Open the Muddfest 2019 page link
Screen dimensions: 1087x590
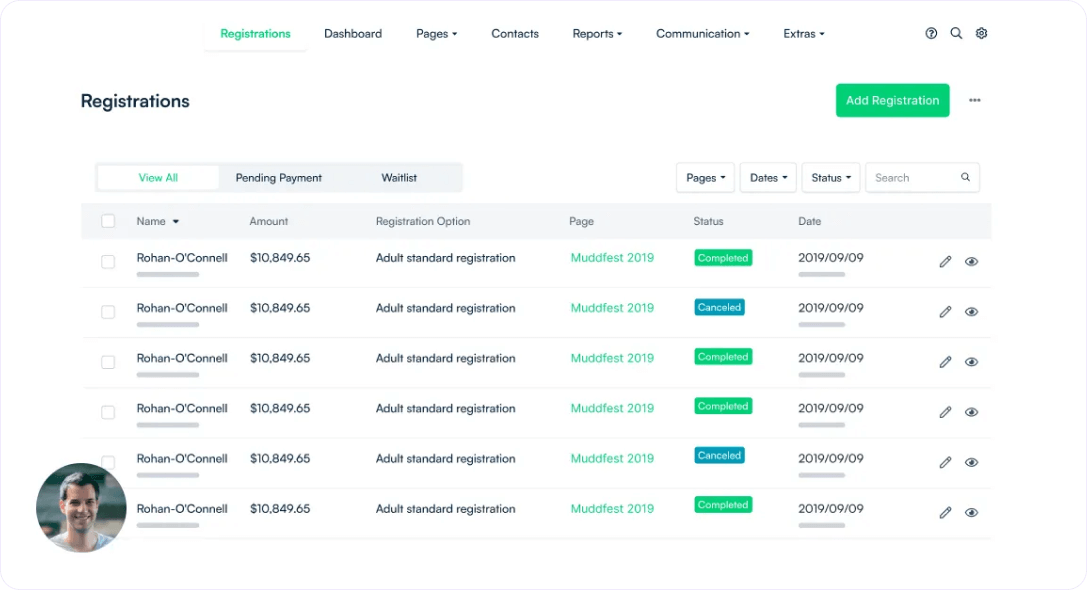612,257
